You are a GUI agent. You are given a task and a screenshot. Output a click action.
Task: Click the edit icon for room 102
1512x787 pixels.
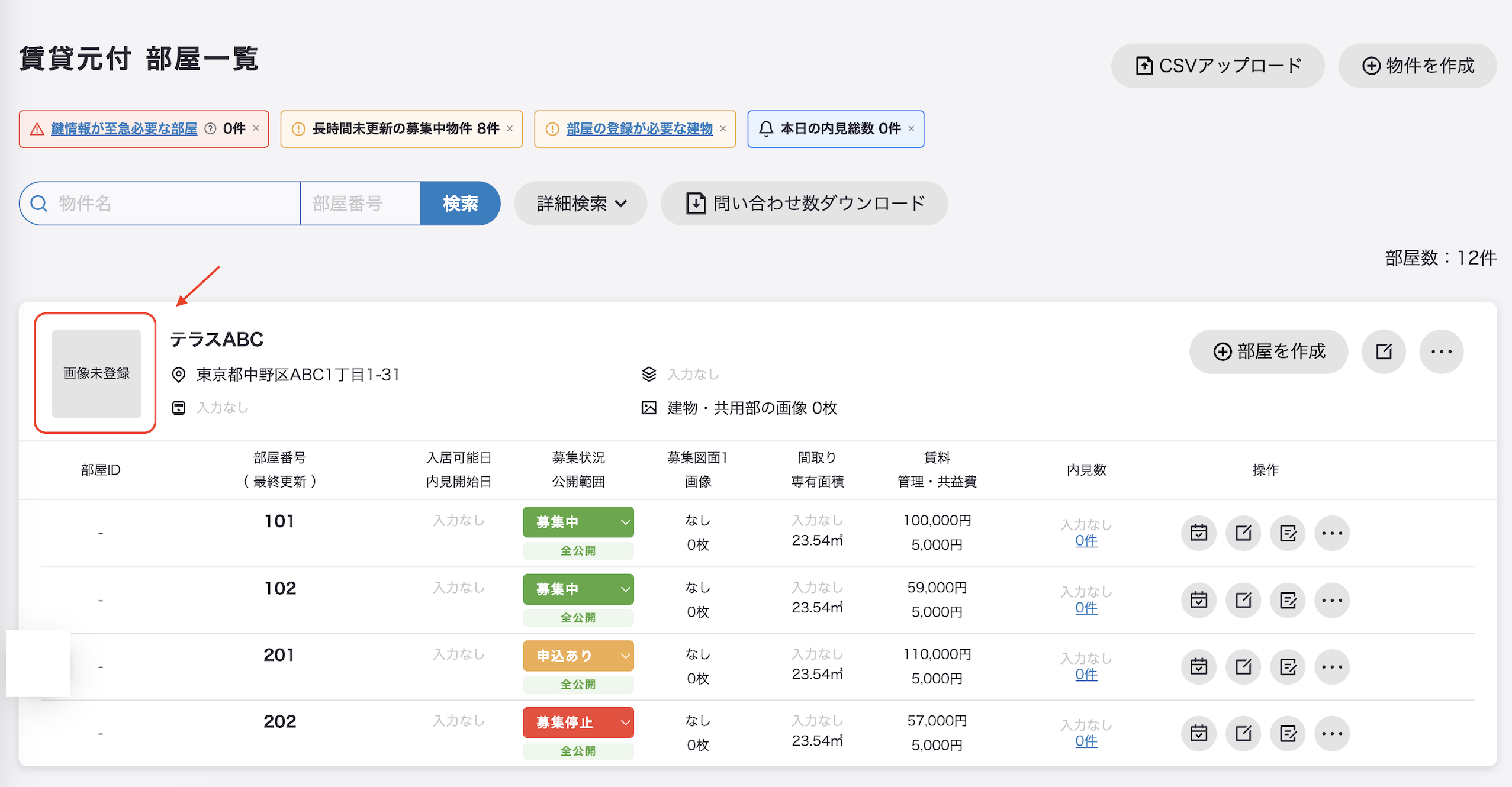pos(1243,600)
